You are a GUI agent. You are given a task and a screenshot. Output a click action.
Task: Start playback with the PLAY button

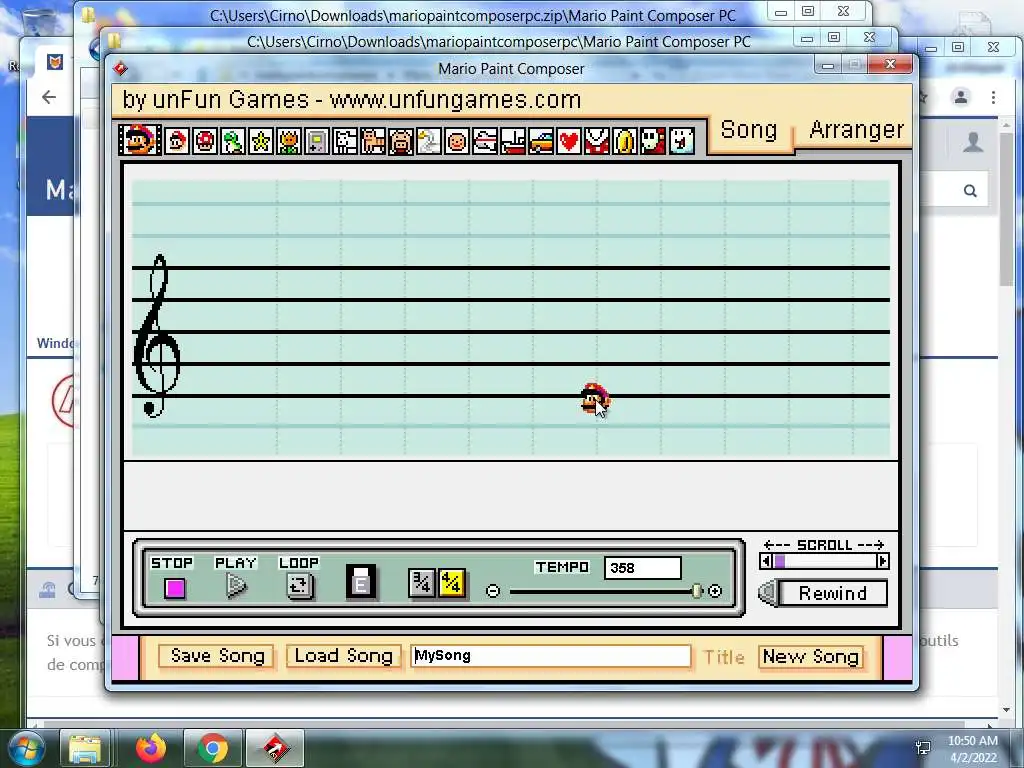236,585
